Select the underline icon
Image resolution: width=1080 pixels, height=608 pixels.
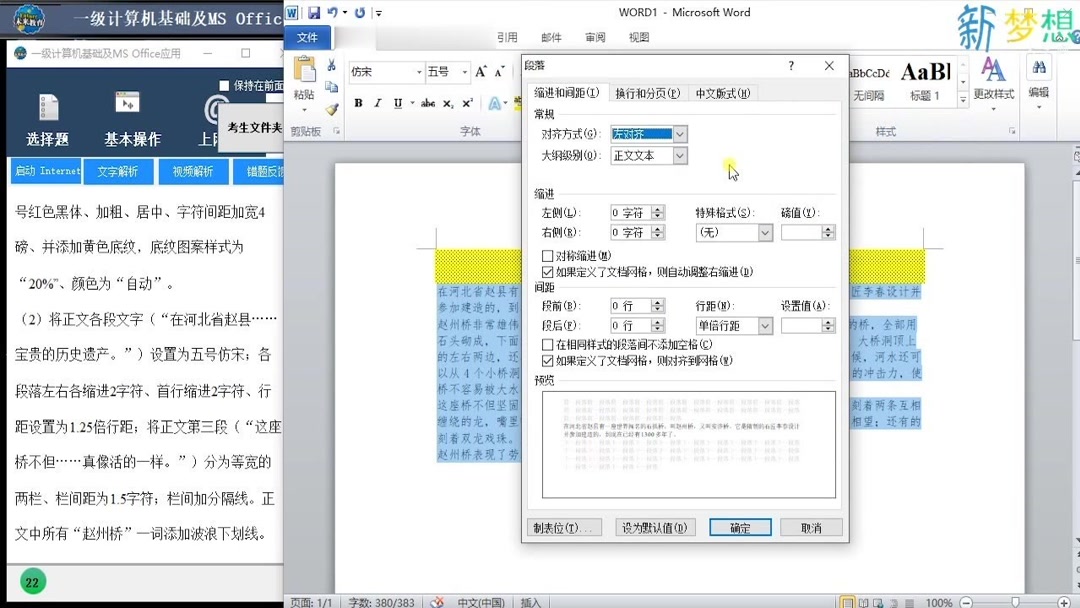point(397,102)
